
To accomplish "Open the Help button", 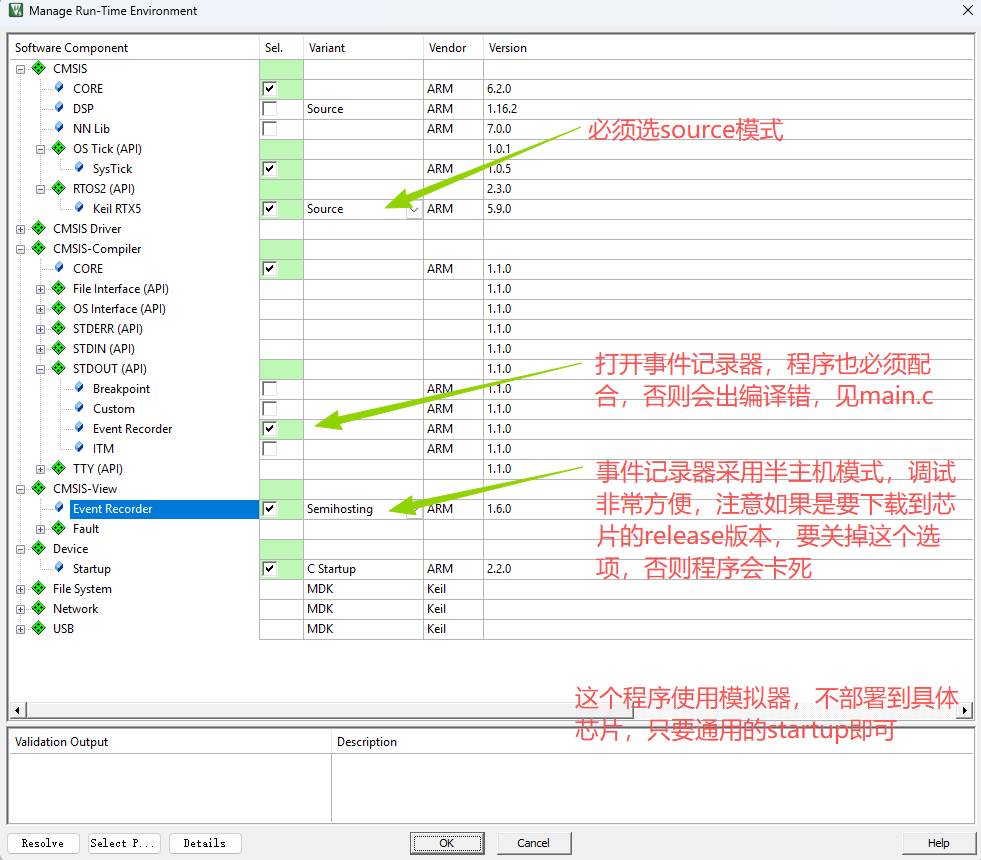I will pos(938,843).
